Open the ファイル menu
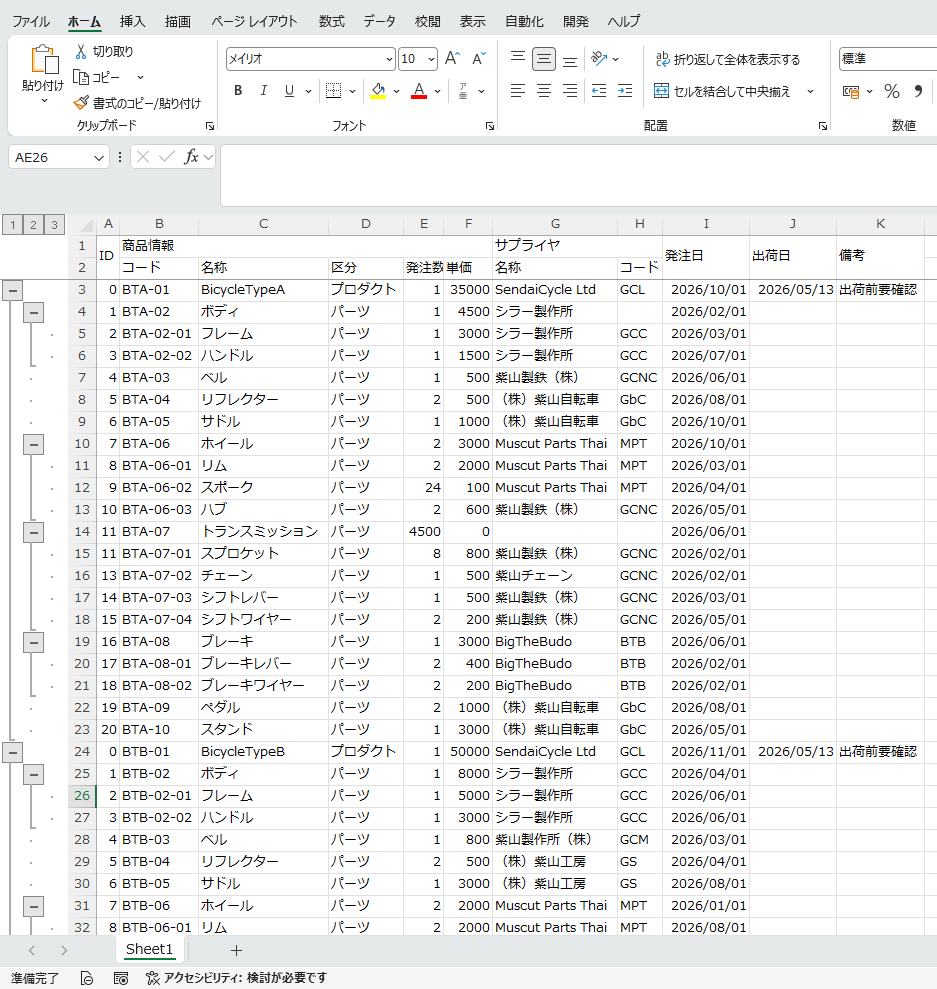This screenshot has height=989, width=937. (x=31, y=21)
